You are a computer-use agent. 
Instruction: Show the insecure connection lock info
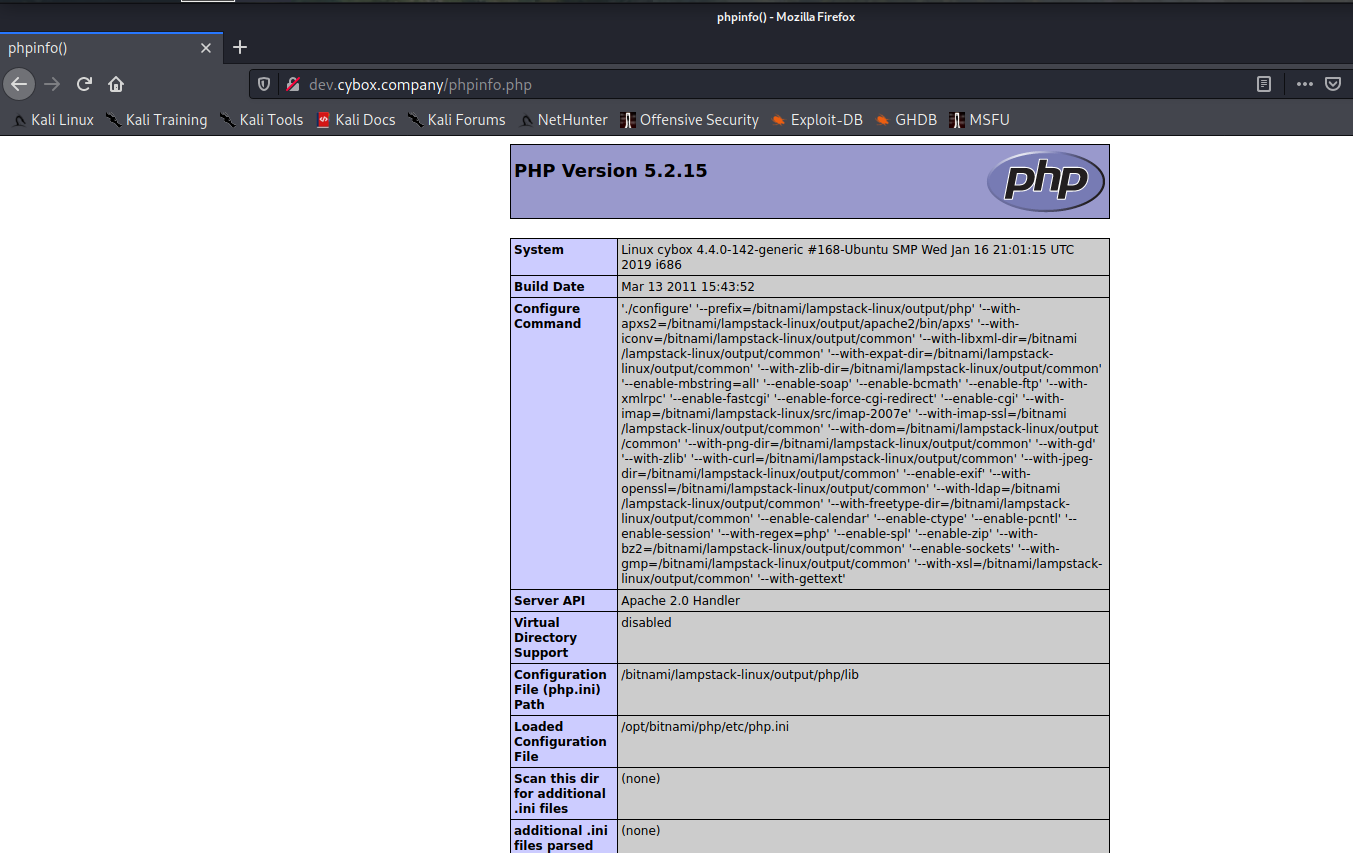[x=292, y=84]
